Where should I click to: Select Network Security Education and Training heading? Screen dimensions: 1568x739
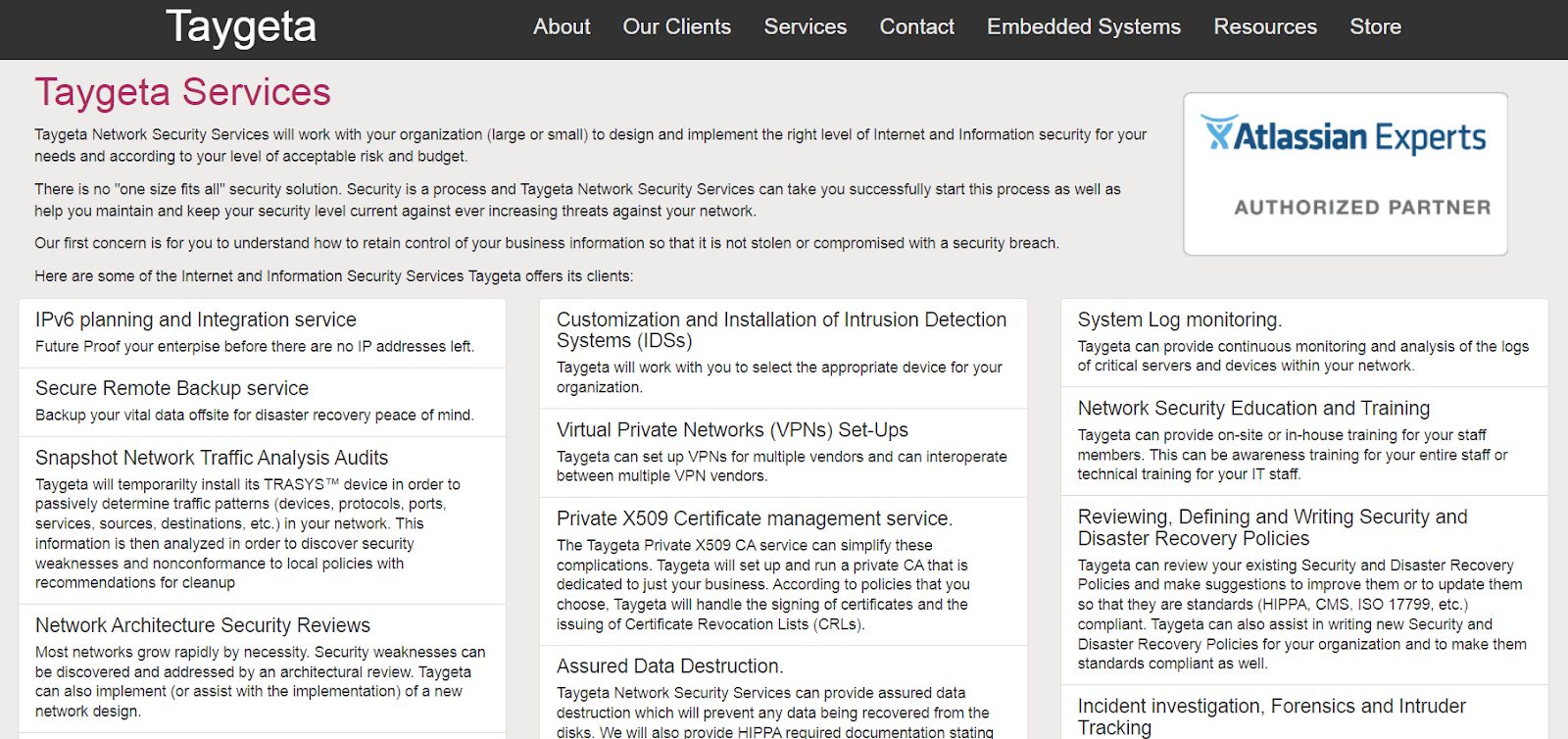[x=1253, y=409]
